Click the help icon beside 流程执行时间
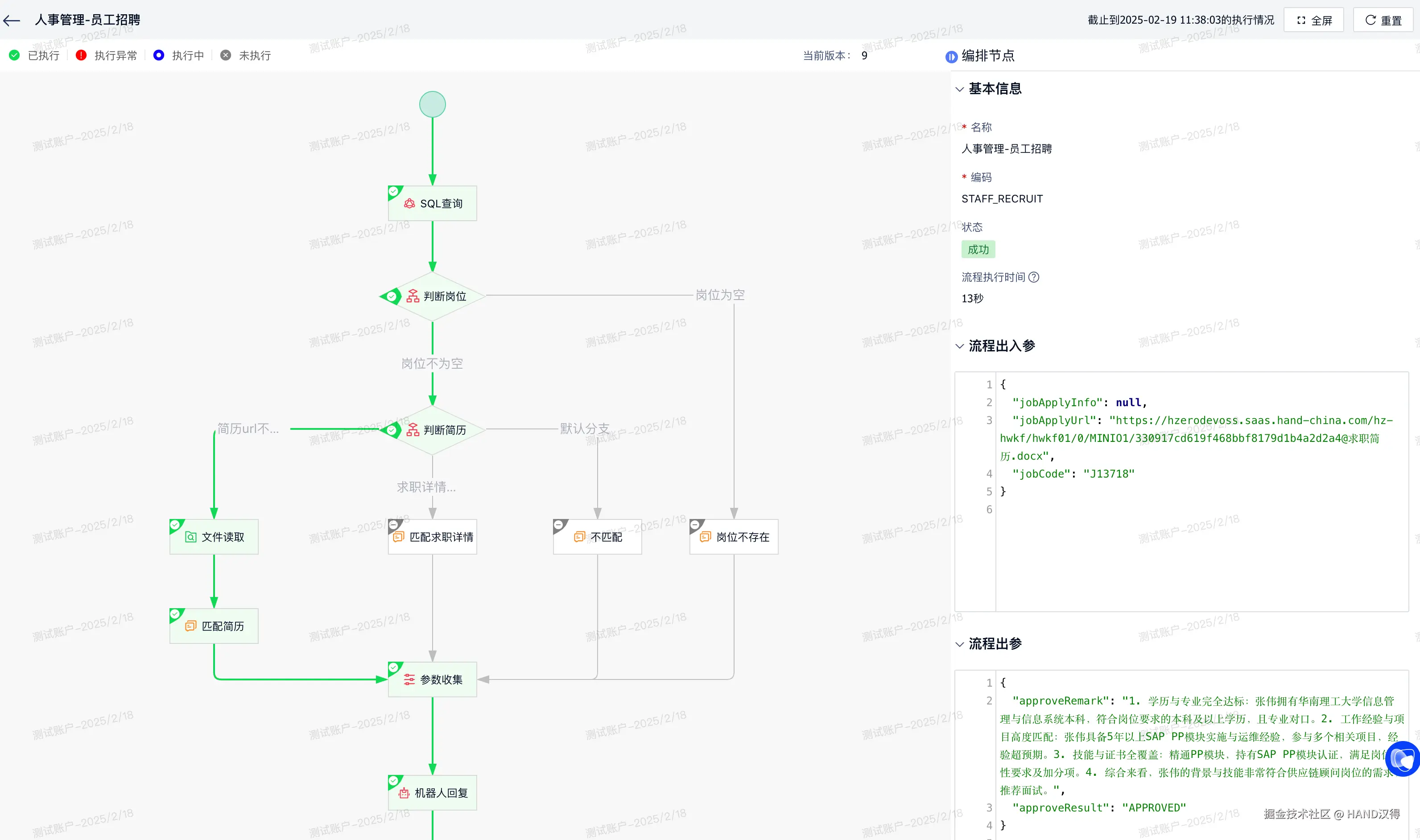The width and height of the screenshot is (1420, 840). point(1034,277)
